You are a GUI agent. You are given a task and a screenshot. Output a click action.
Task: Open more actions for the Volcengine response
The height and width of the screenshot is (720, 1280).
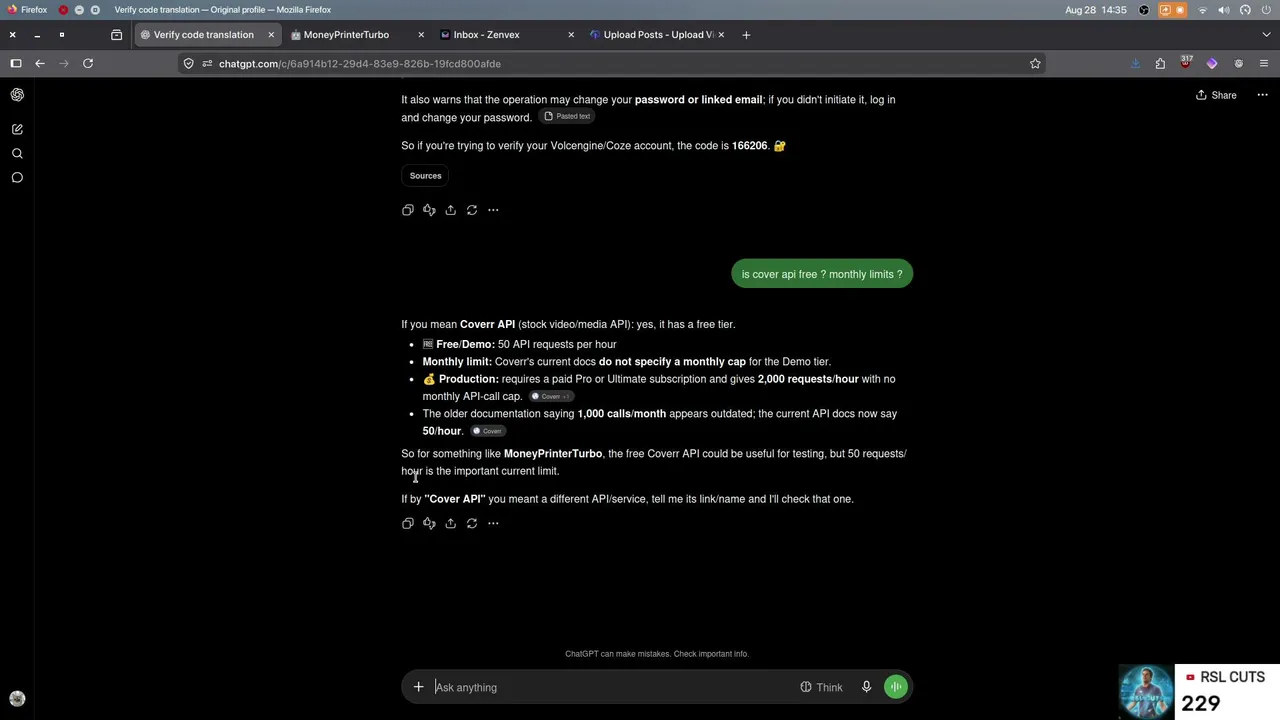tap(493, 210)
